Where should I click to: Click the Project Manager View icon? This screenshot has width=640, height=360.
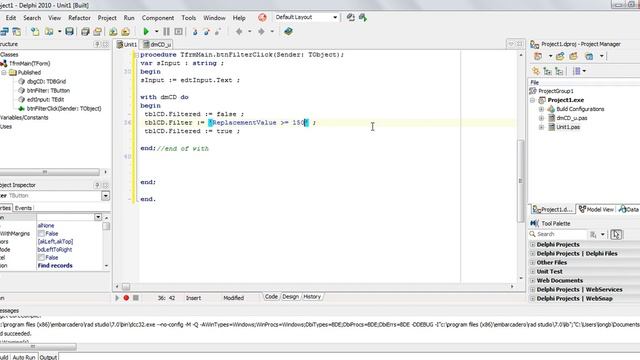[x=589, y=56]
